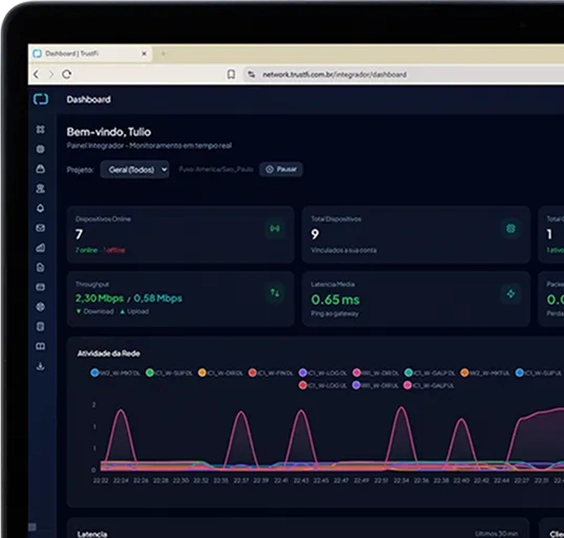
Task: Click the first pink peak in activity chart
Action: [121, 410]
